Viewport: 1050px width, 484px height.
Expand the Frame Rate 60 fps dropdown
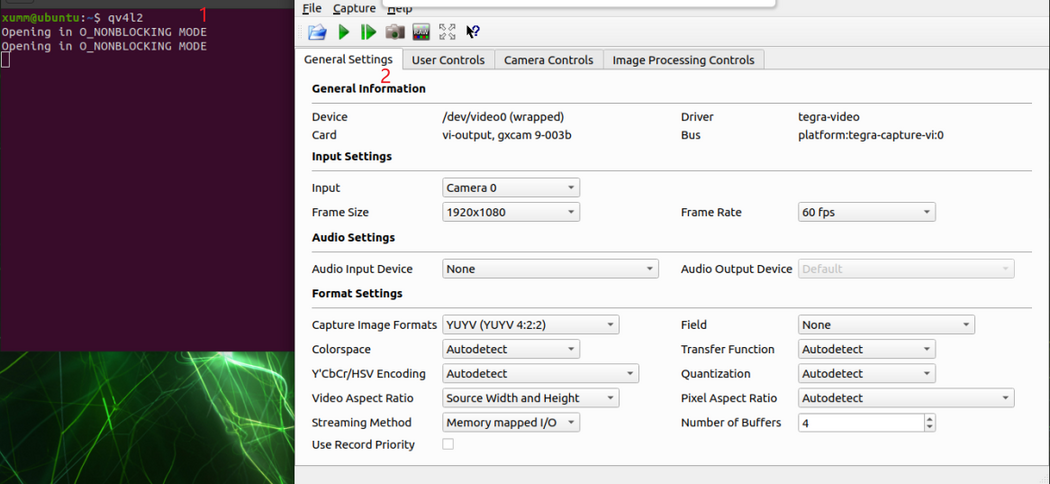coord(867,212)
